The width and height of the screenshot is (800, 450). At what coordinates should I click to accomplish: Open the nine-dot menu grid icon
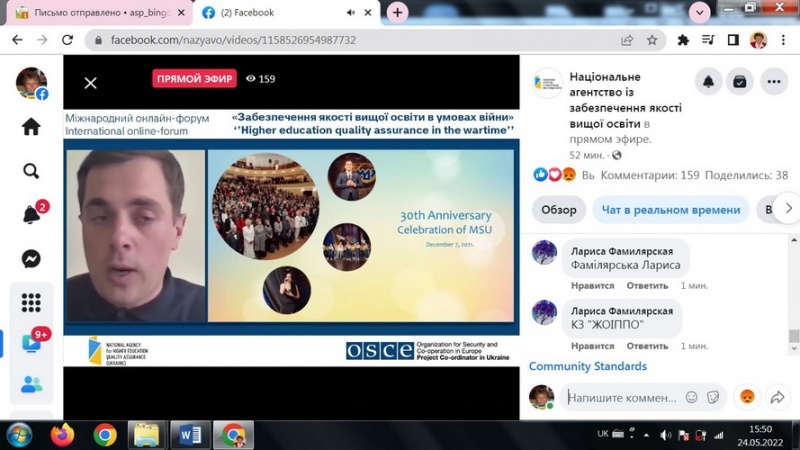[31, 301]
